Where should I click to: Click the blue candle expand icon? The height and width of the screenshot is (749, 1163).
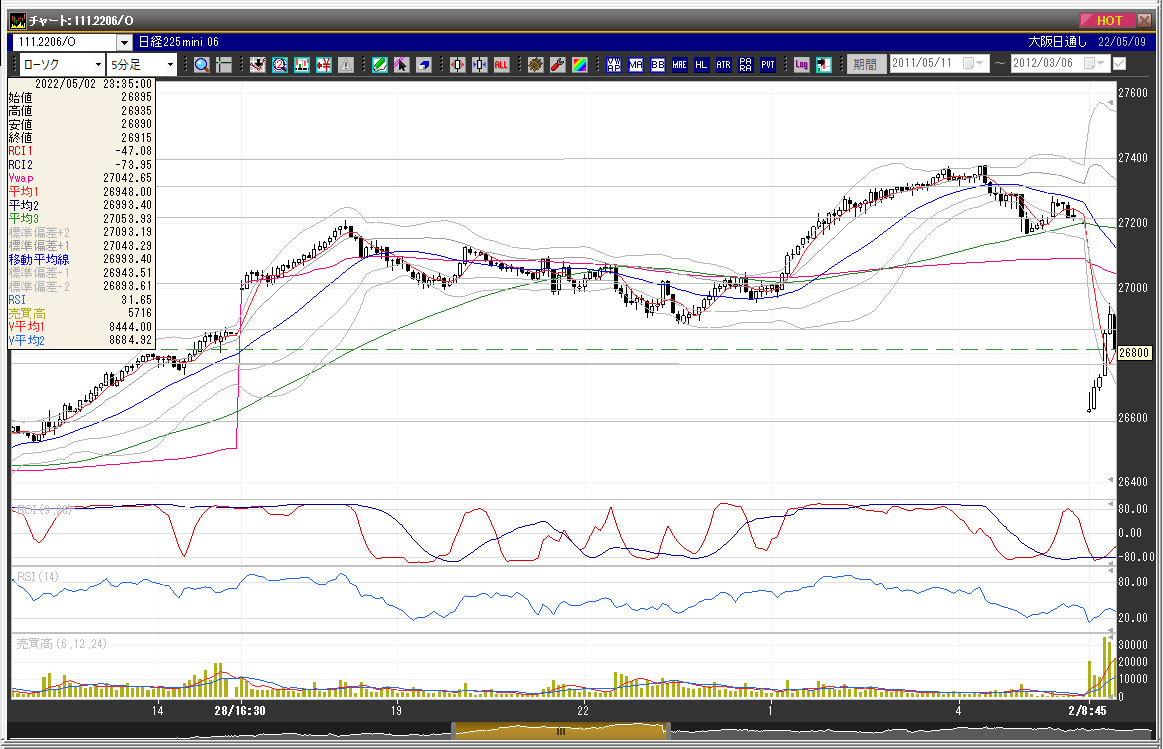tap(480, 65)
